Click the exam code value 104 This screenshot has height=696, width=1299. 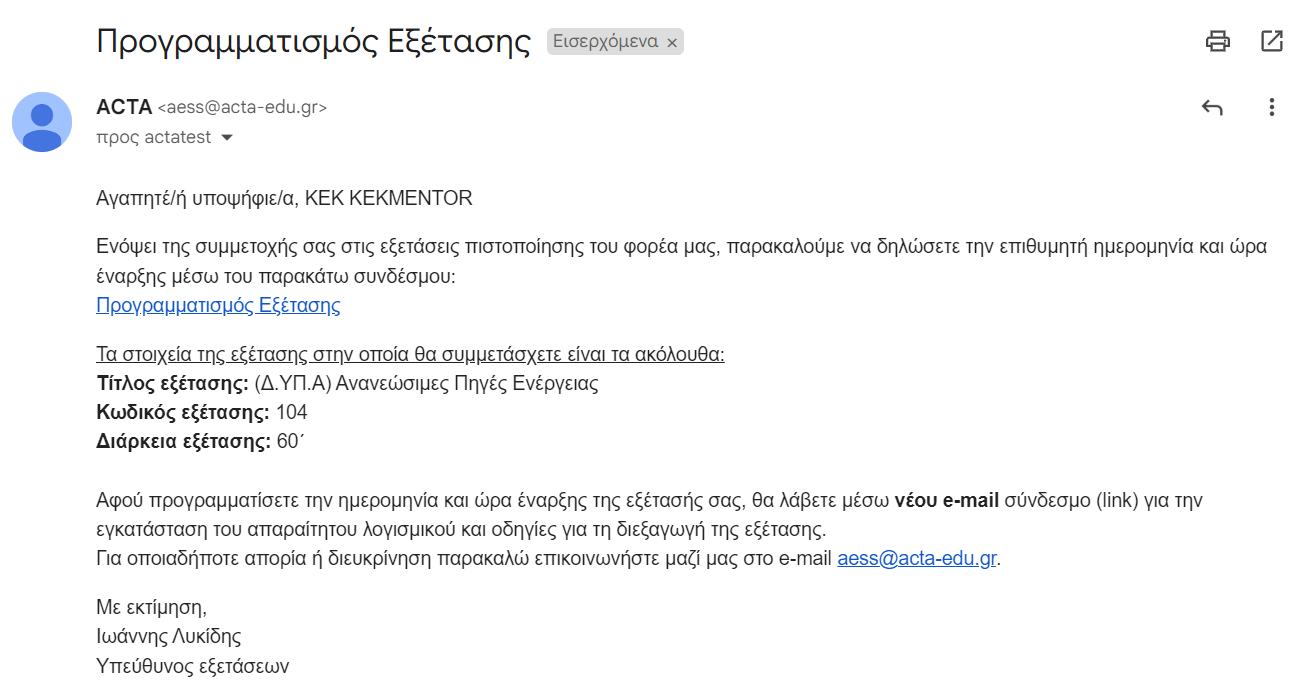pyautogui.click(x=291, y=412)
